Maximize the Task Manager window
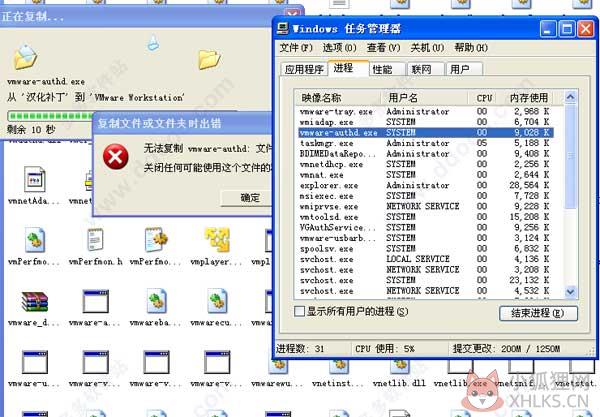The height and width of the screenshot is (417, 600). 567,29
